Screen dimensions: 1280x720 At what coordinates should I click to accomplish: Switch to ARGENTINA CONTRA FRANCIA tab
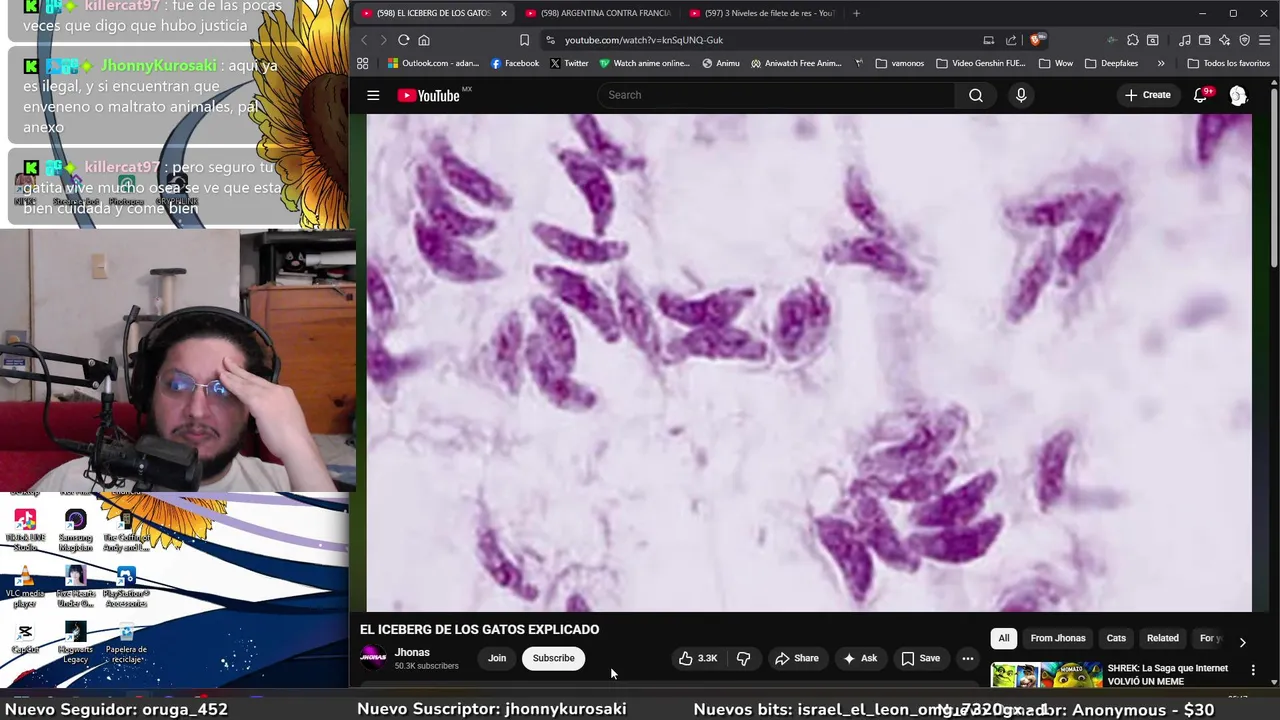pyautogui.click(x=598, y=13)
